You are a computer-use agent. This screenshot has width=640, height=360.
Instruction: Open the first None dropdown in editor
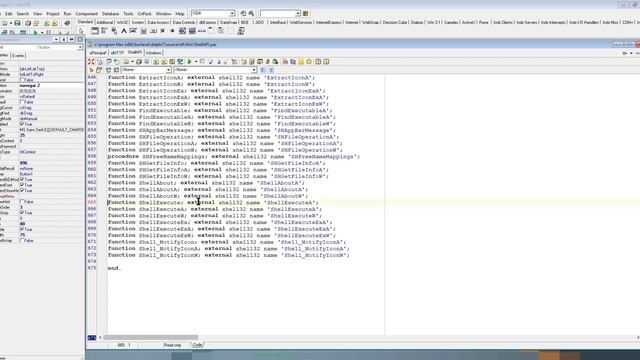(168, 70)
